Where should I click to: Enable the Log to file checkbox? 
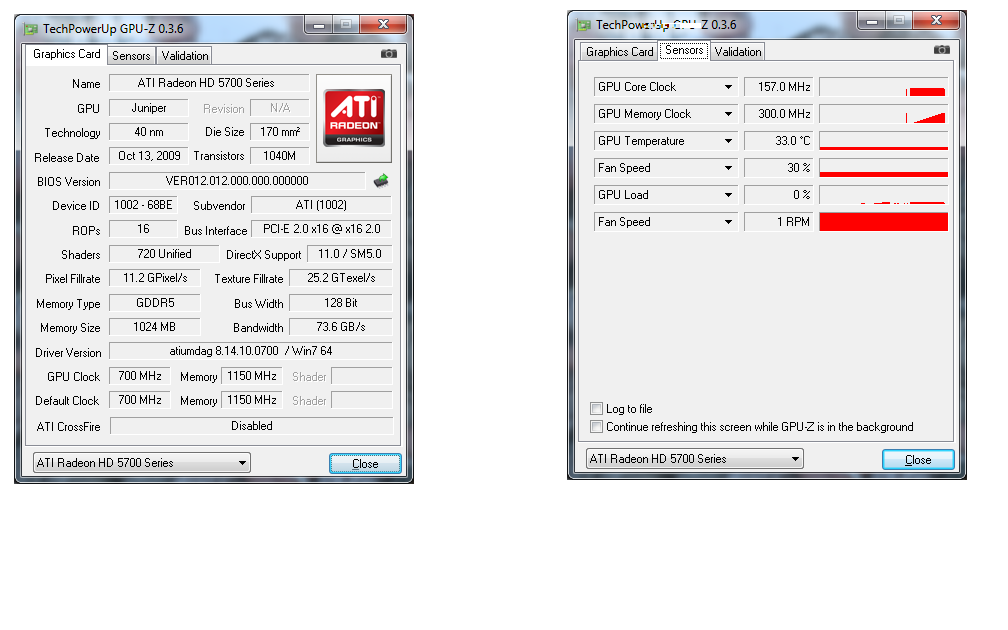(596, 408)
